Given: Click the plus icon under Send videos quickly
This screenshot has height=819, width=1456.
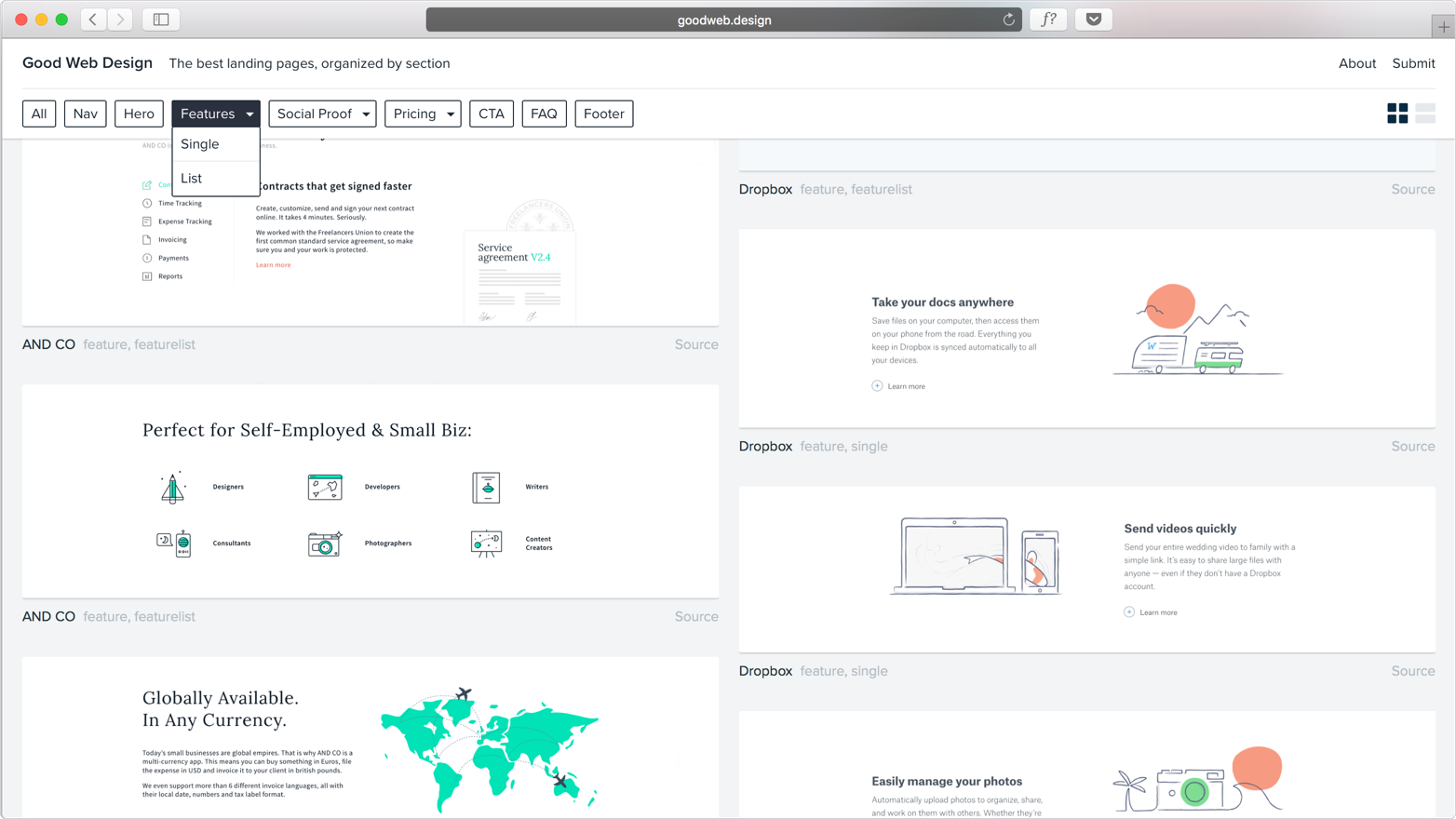Looking at the screenshot, I should point(1129,612).
